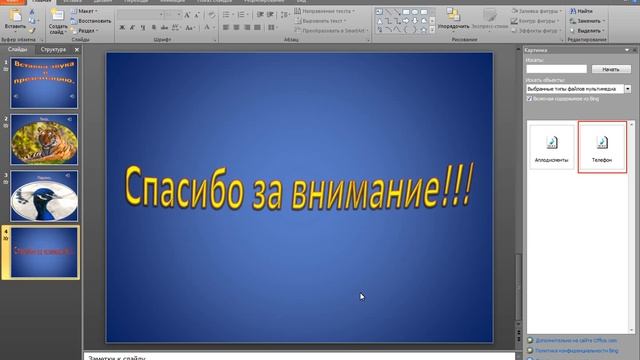640x360 pixels.
Task: Click the increase indent icon
Action: point(270,15)
